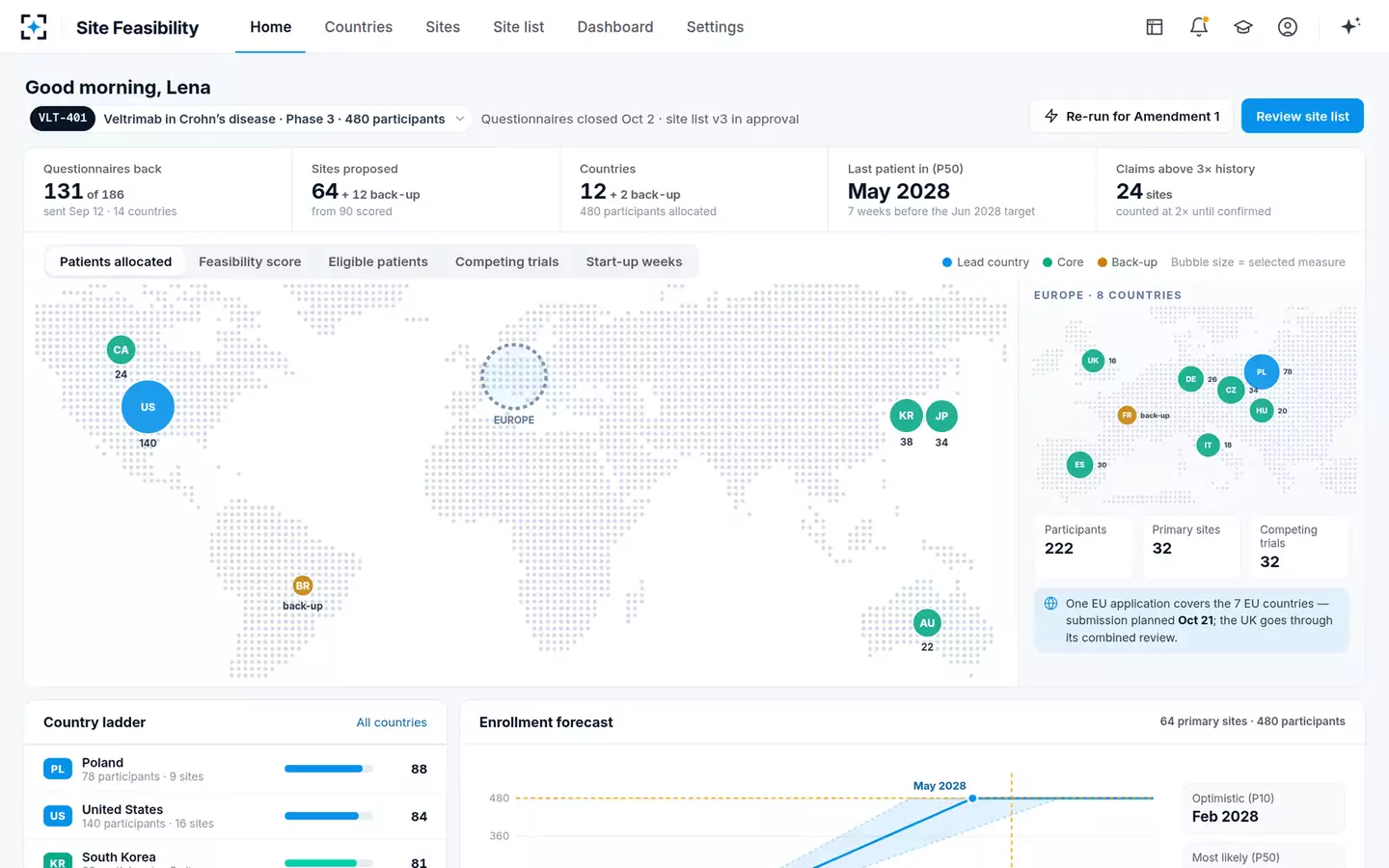Viewport: 1389px width, 868px height.
Task: Open the Dashboard tab
Action: click(x=615, y=27)
